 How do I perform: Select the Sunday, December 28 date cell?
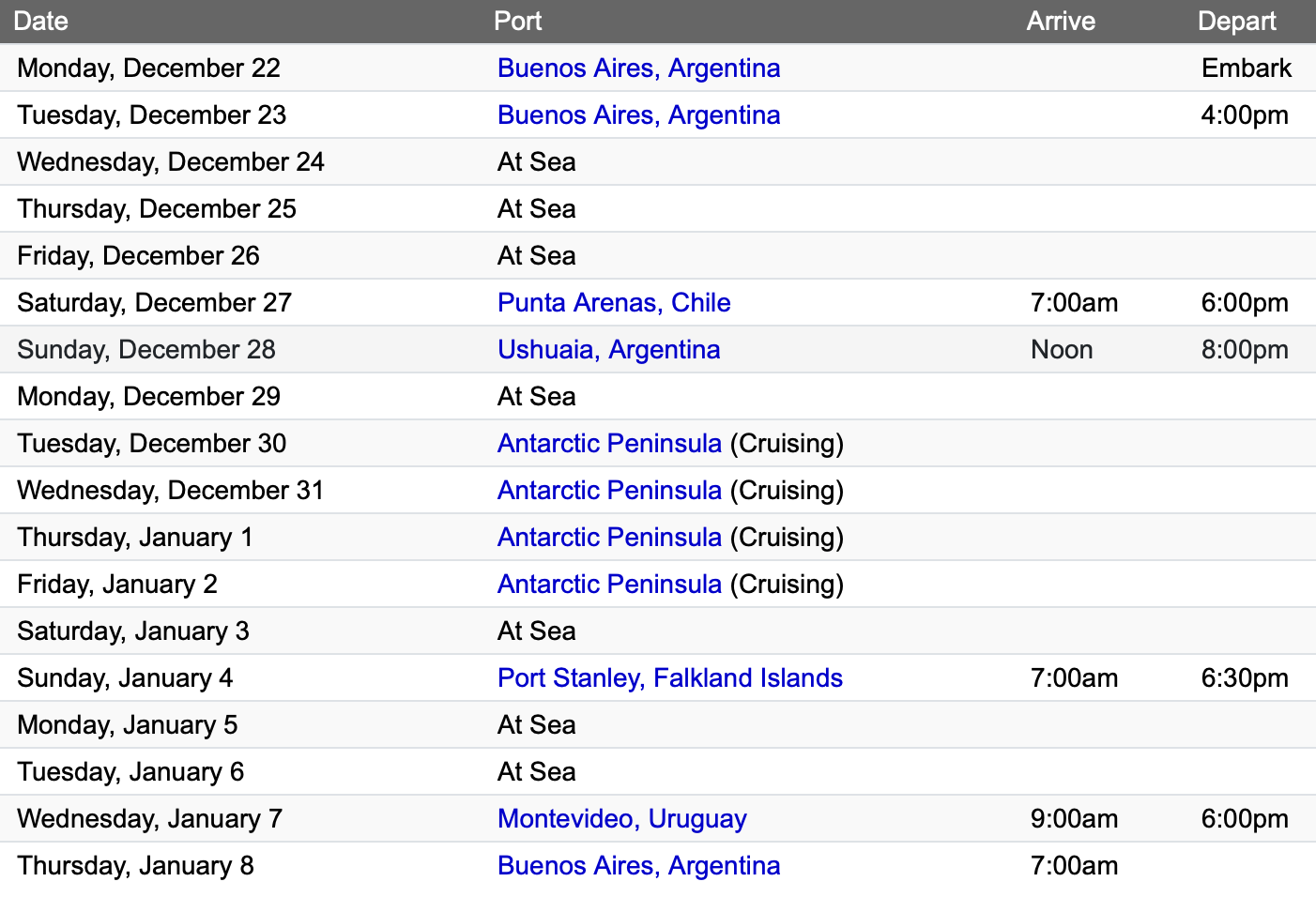pyautogui.click(x=146, y=349)
